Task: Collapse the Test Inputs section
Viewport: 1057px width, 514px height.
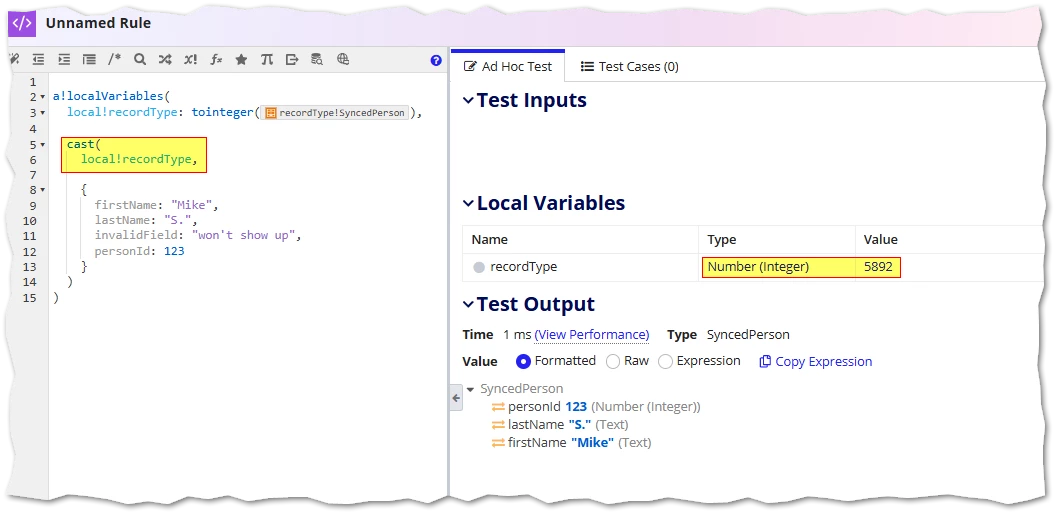Action: [x=469, y=101]
